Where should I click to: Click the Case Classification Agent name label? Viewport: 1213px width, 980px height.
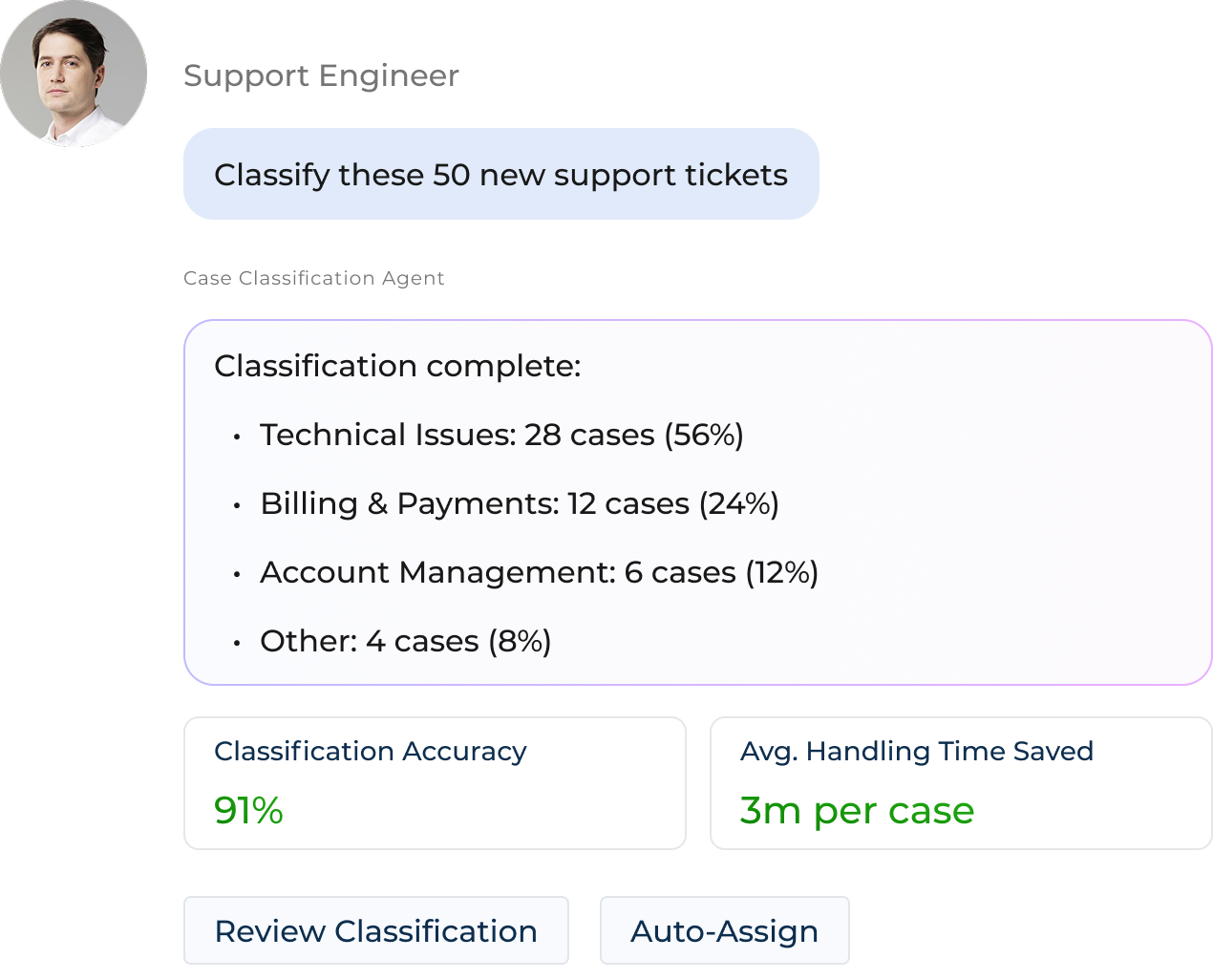pos(314,285)
